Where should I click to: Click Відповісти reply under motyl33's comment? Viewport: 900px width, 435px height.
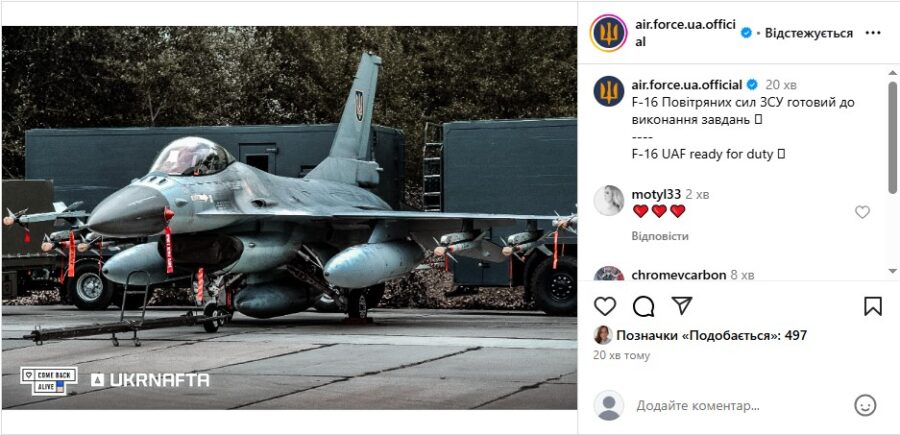point(660,236)
